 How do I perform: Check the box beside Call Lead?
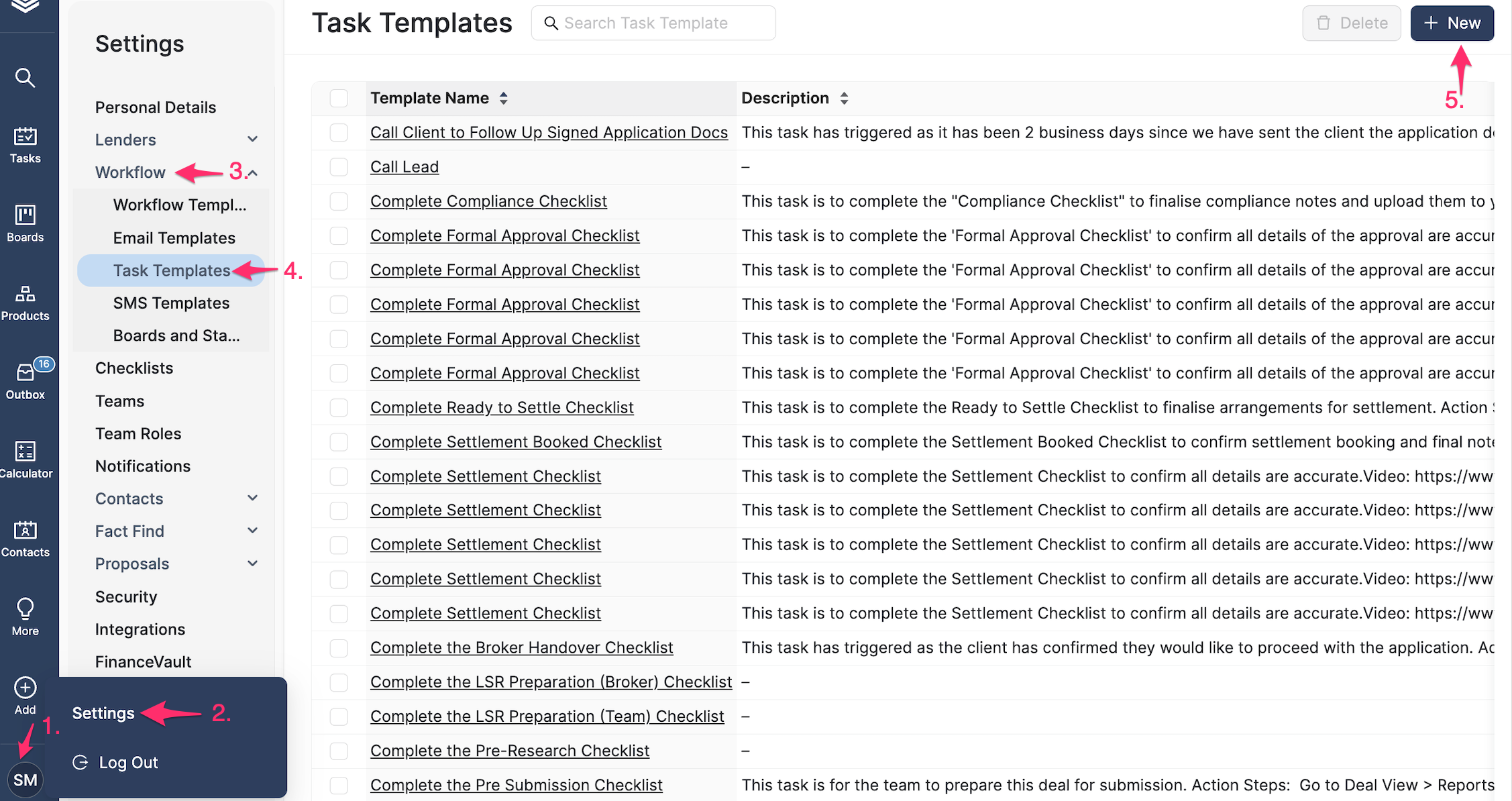[339, 167]
